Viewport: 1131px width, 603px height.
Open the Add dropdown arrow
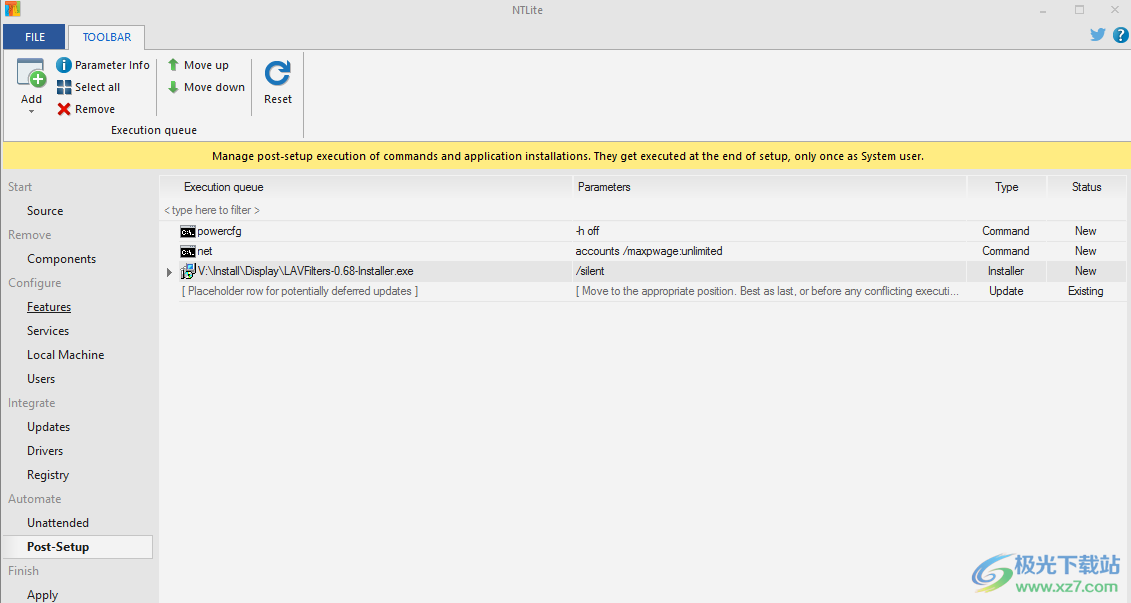click(31, 112)
